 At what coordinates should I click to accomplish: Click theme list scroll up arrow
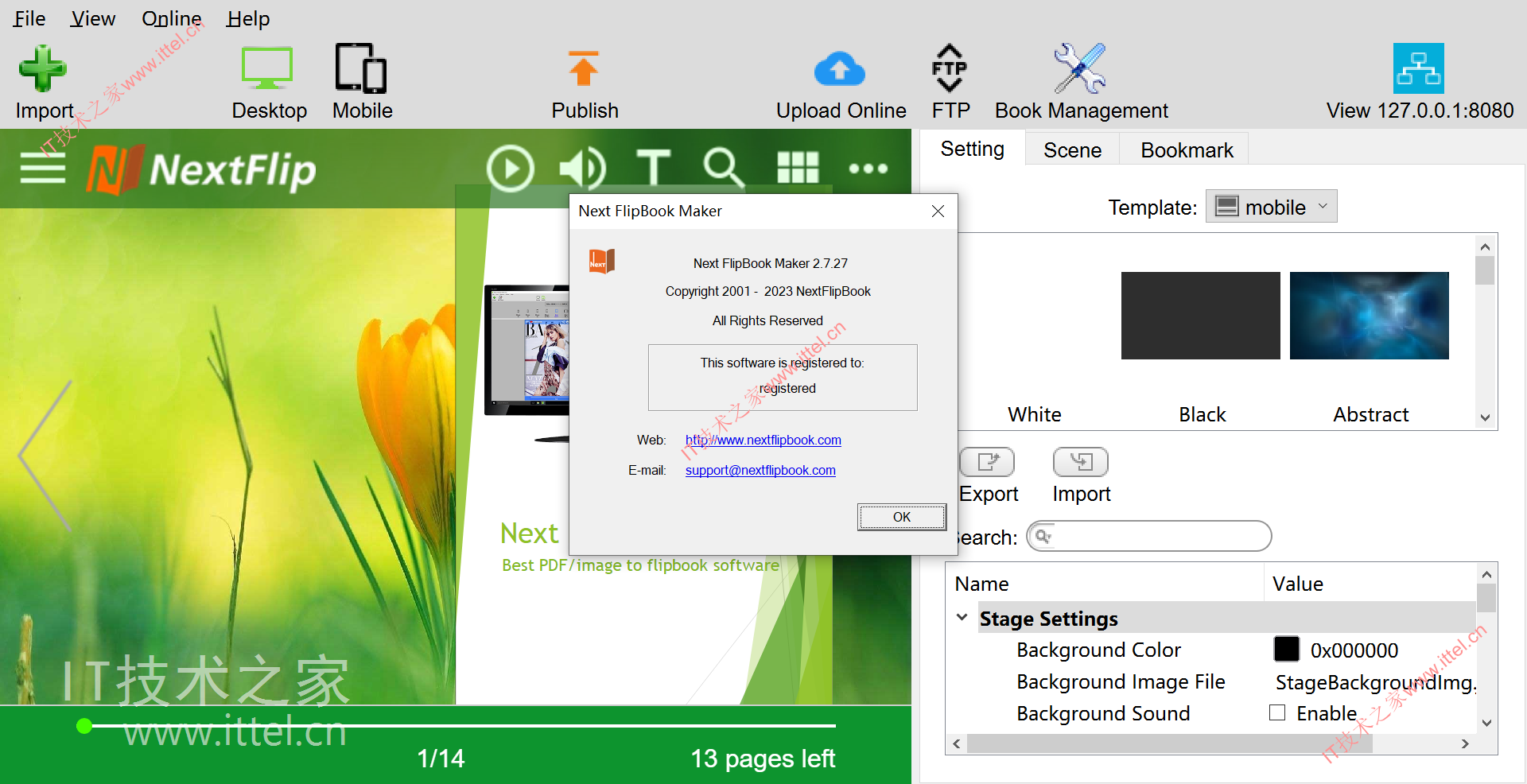click(1485, 246)
